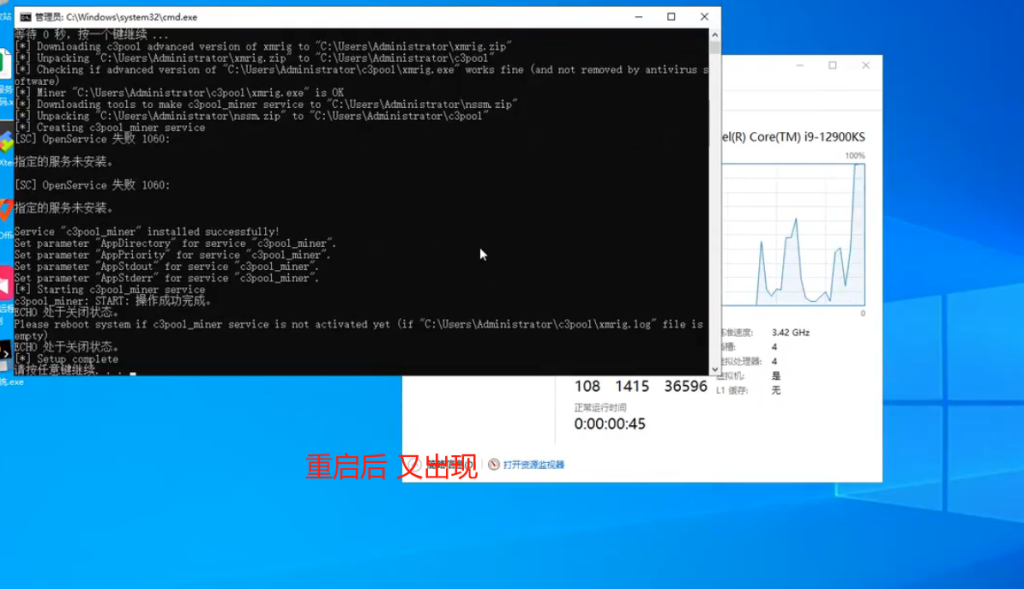
Task: Click the "c3pool_miner: START" result line
Action: pos(113,301)
